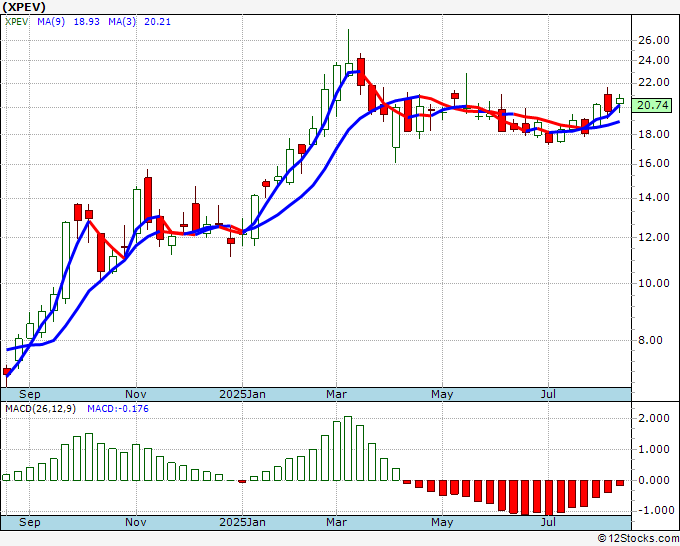Click Jul on the MACD panel axis

[x=548, y=522]
